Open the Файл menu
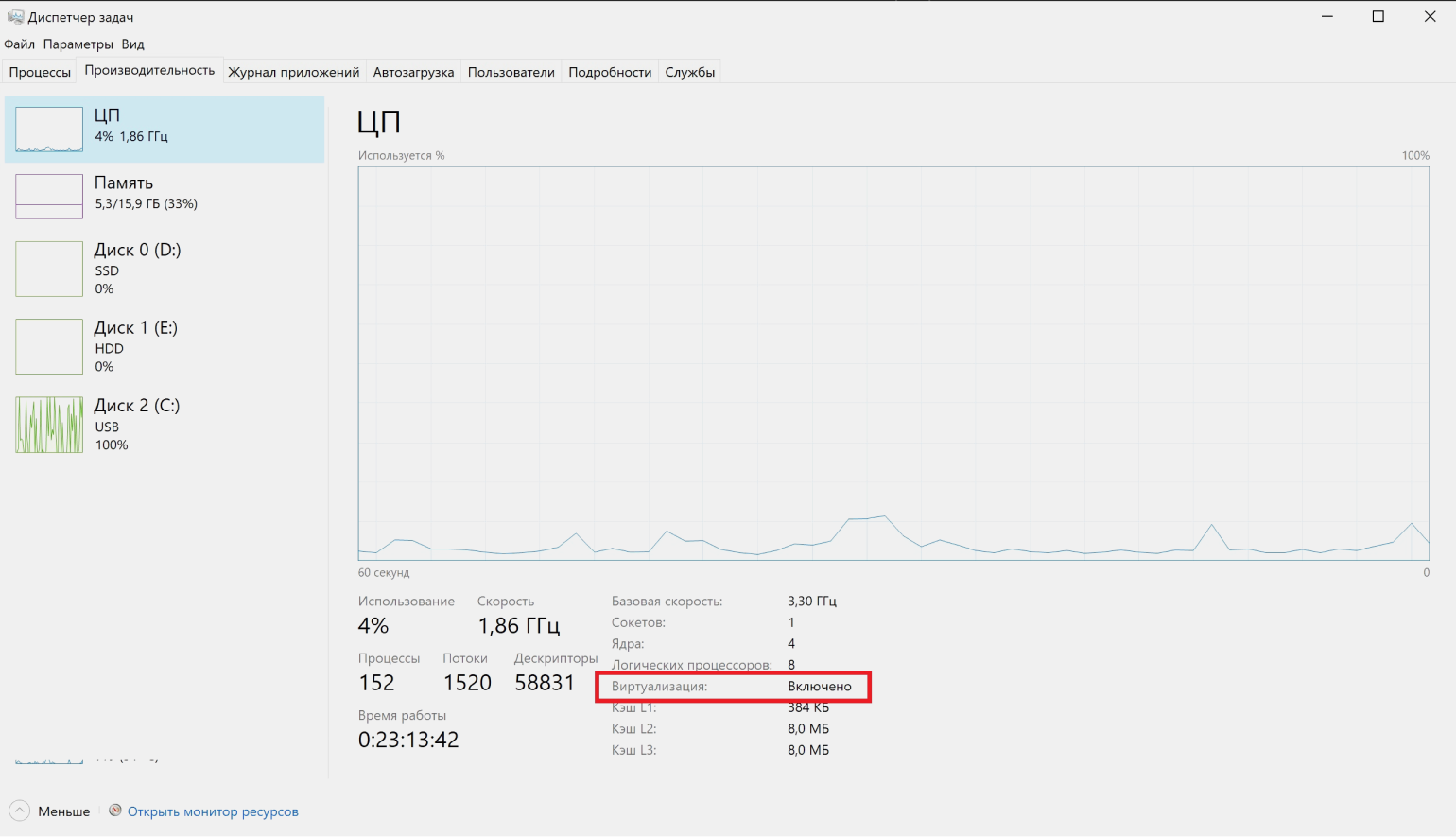1456x837 pixels. 19,44
